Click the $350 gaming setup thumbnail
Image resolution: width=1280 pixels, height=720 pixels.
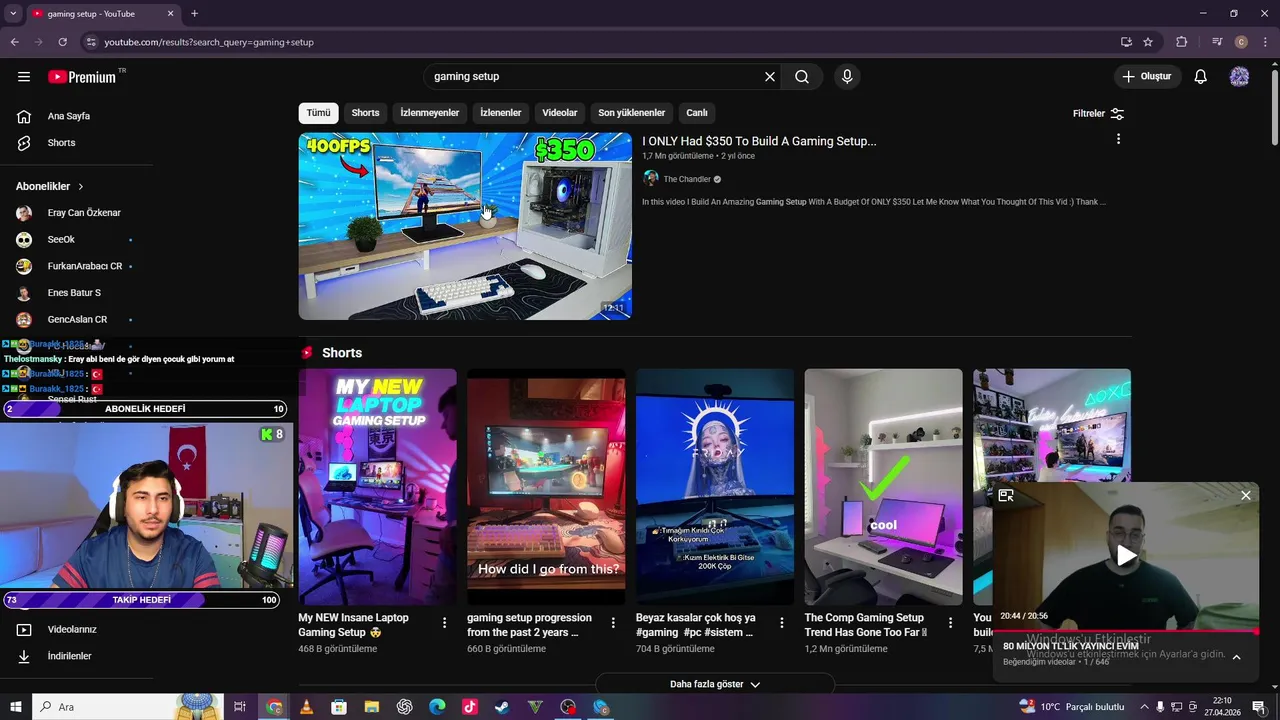pos(465,226)
